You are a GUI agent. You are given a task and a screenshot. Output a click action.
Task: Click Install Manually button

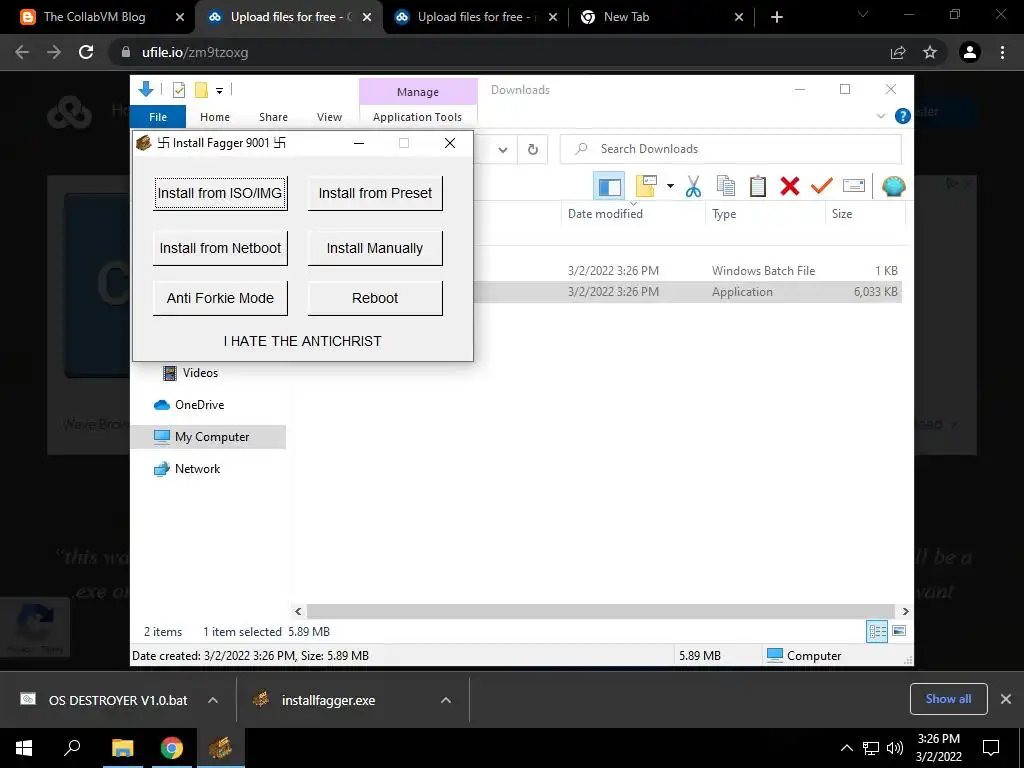point(375,248)
